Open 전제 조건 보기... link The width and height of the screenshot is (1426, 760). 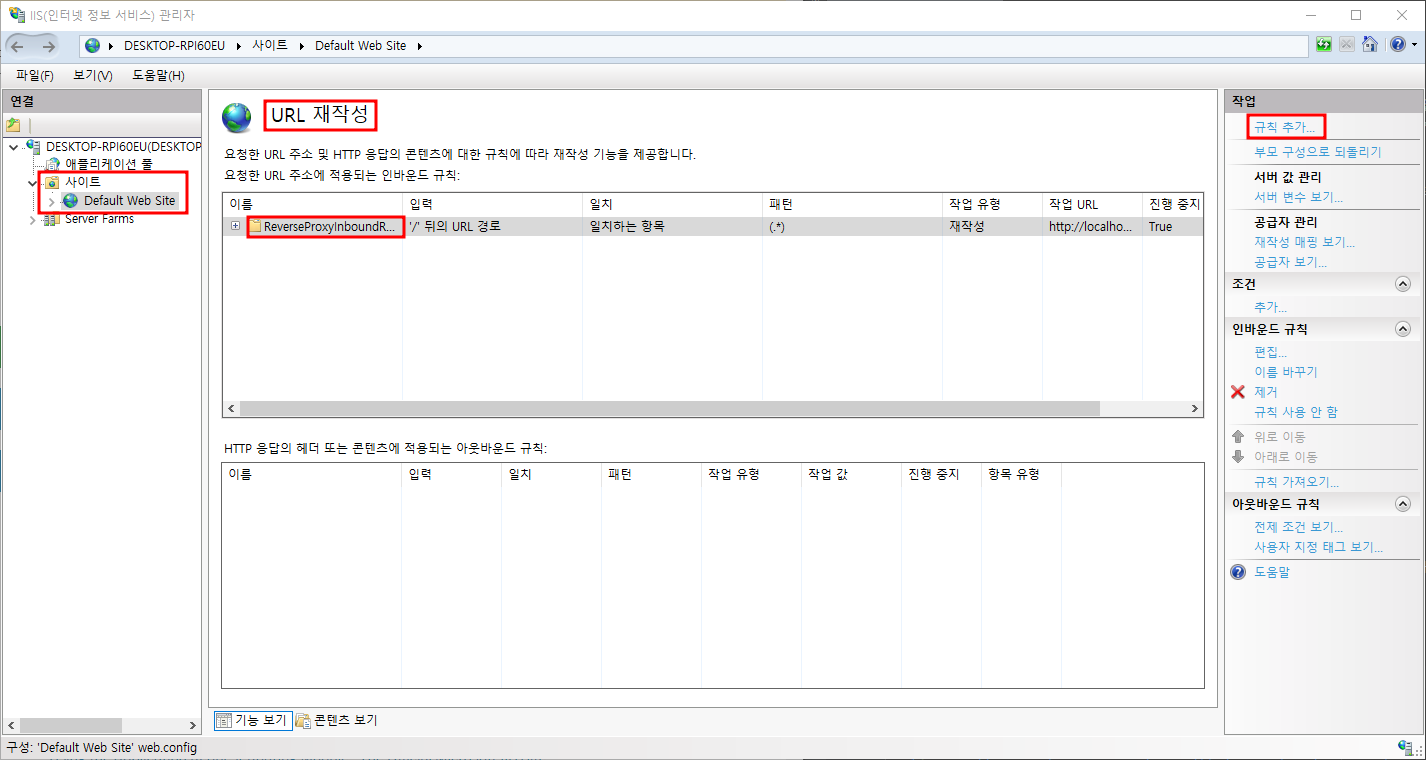tap(1299, 527)
